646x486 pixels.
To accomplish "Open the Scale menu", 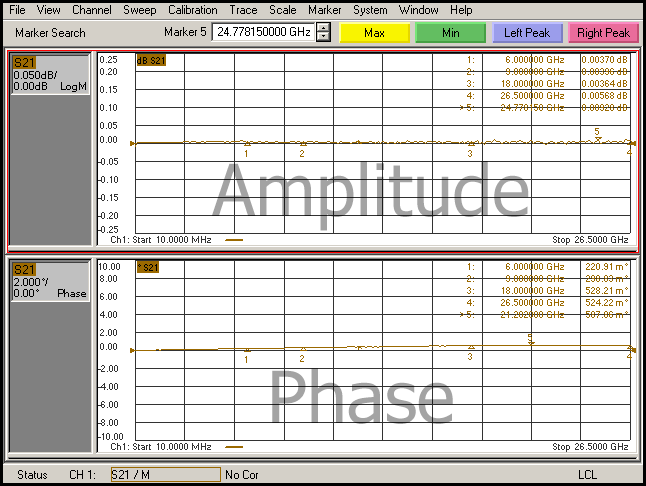I will pos(283,9).
